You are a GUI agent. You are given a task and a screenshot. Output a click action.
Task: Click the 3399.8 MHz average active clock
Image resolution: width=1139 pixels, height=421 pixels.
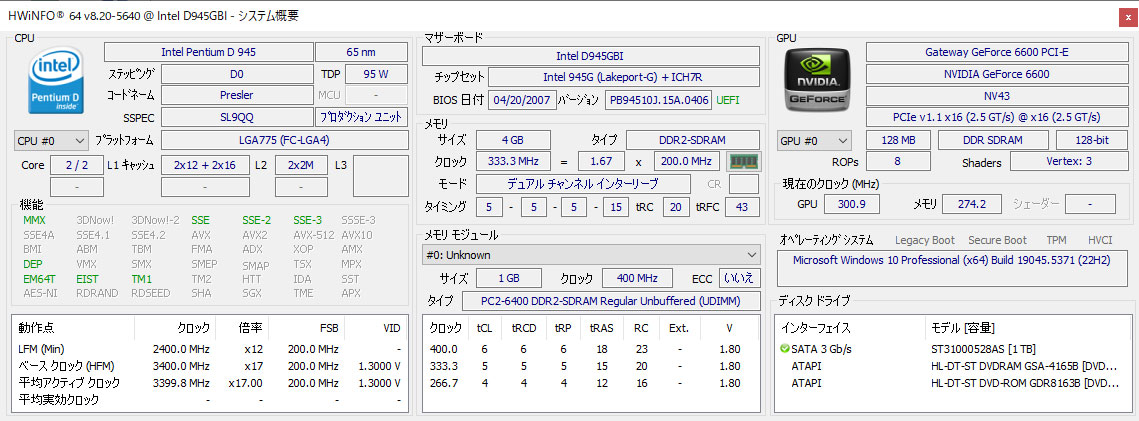(x=182, y=383)
